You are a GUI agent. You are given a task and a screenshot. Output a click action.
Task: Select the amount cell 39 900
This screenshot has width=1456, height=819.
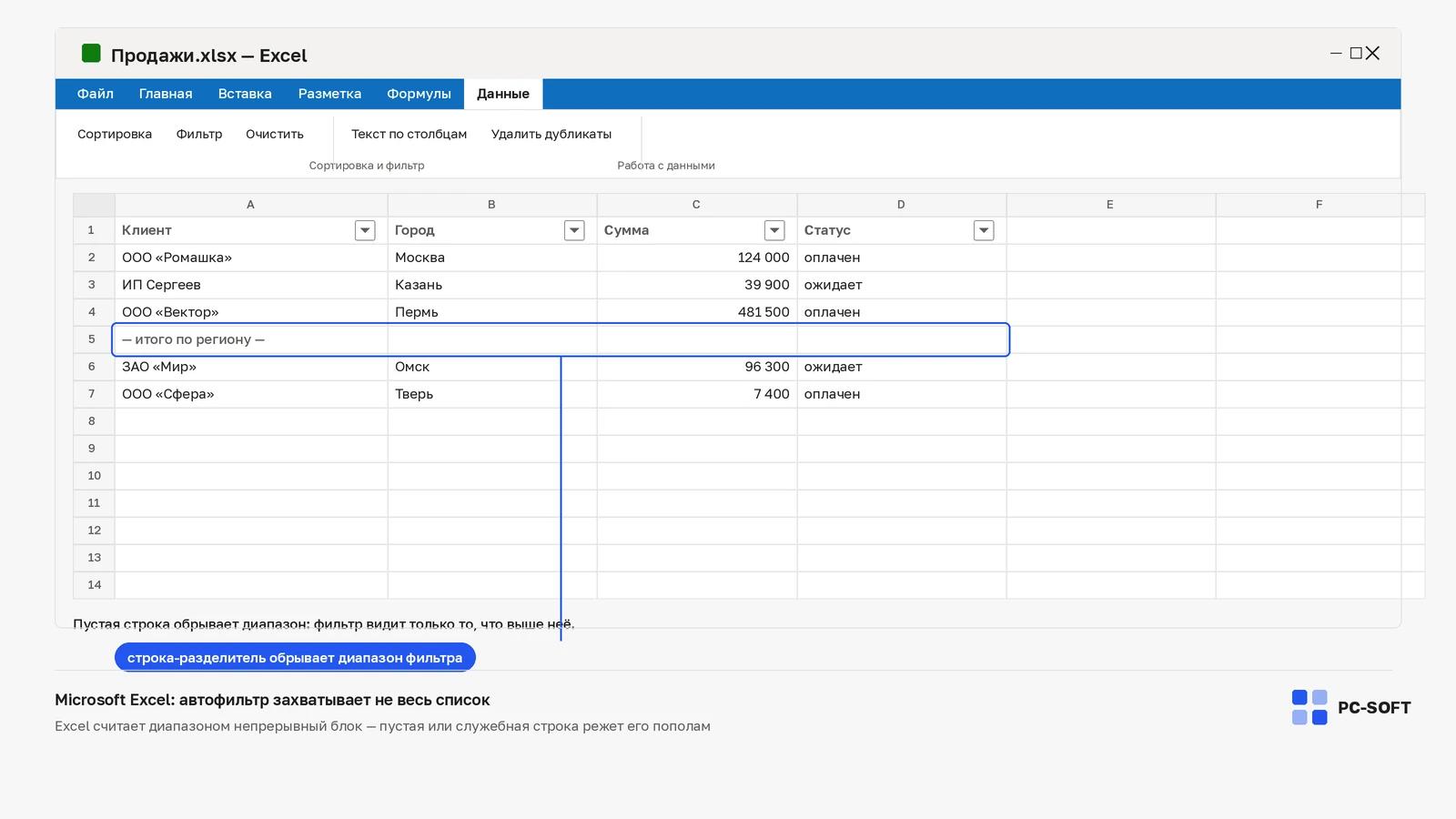(697, 285)
